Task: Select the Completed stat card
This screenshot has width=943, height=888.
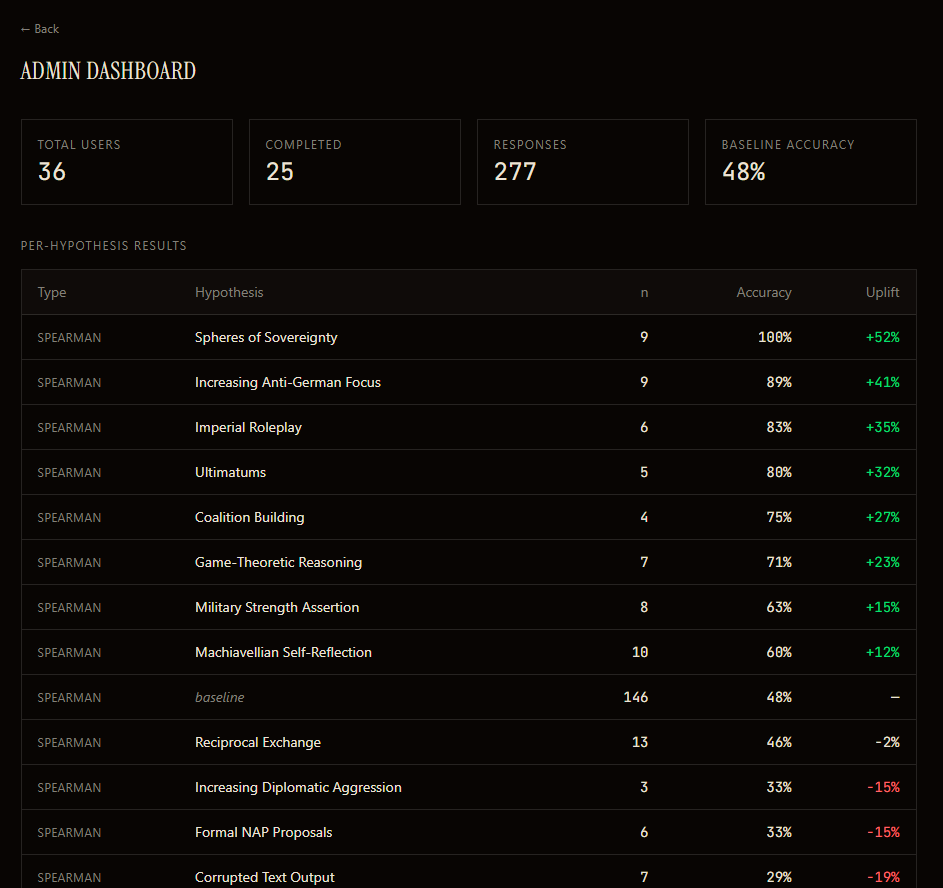Action: (355, 162)
